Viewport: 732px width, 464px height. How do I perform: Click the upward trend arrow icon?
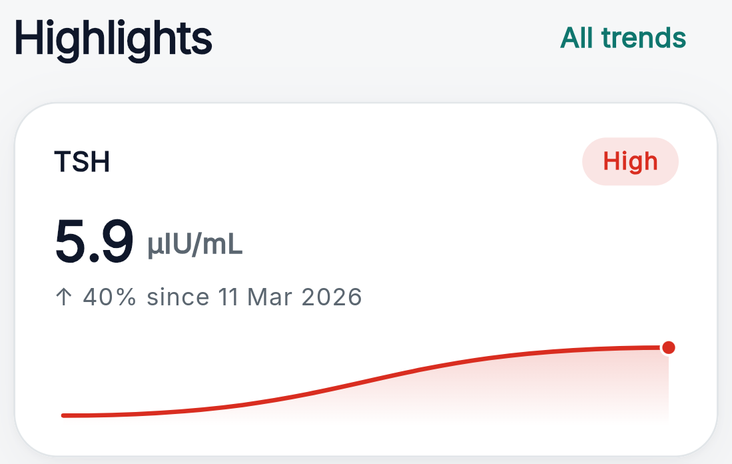click(x=64, y=297)
